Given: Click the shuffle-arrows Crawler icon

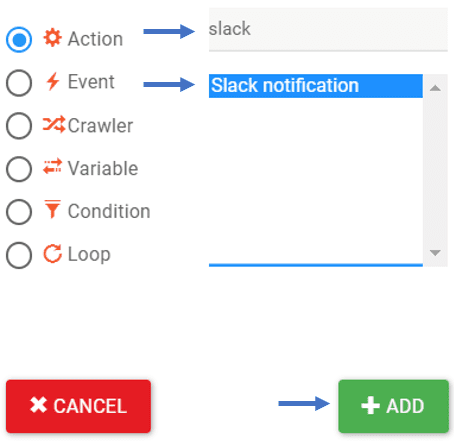Looking at the screenshot, I should (54, 124).
